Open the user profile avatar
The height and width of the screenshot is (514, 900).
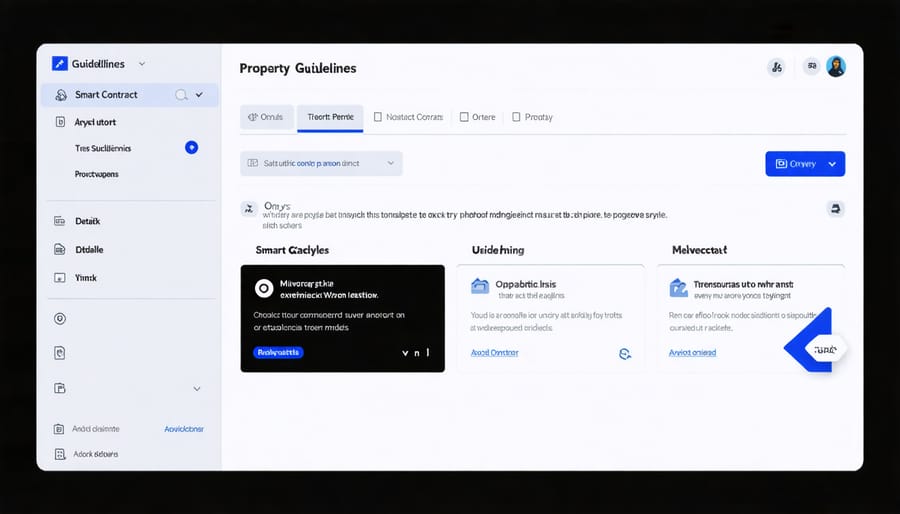(836, 67)
